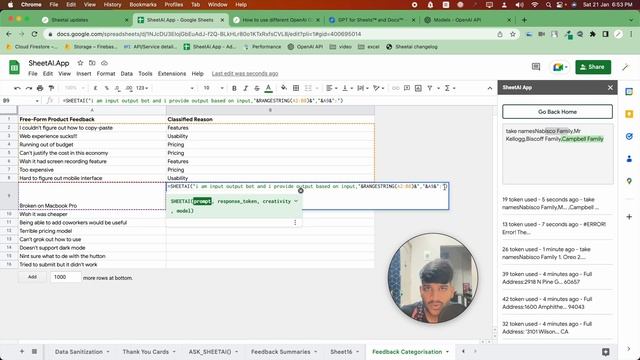Screen dimensions: 640x360
Task: Expand the SHEETAI function help chevron
Action: (296, 201)
